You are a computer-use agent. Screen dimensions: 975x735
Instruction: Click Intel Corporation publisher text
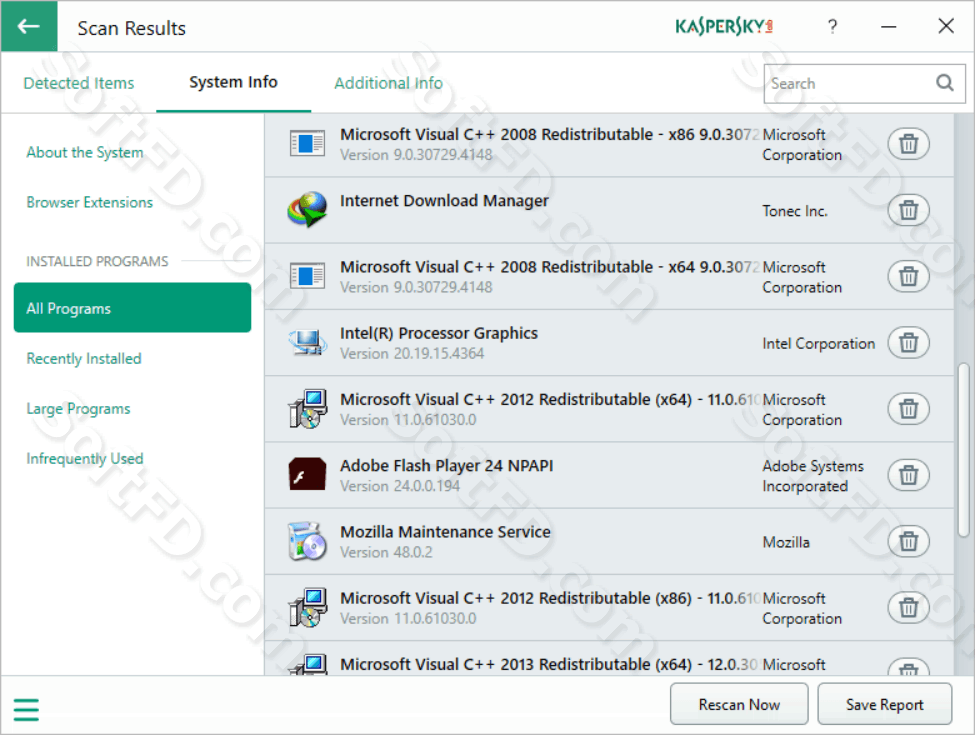[818, 343]
